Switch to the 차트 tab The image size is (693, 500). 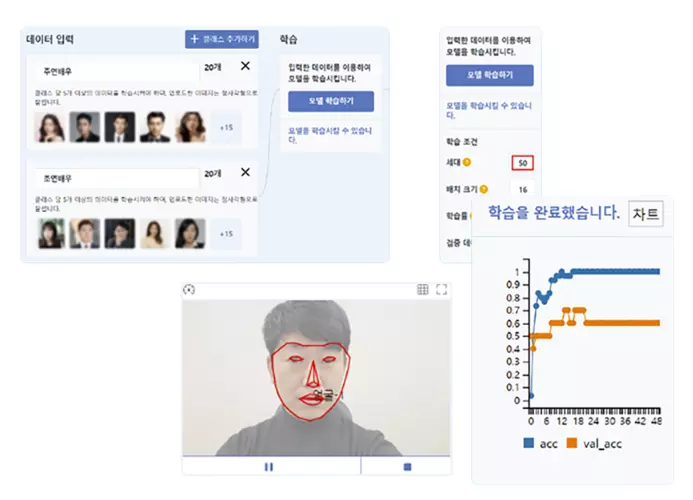[x=646, y=214]
